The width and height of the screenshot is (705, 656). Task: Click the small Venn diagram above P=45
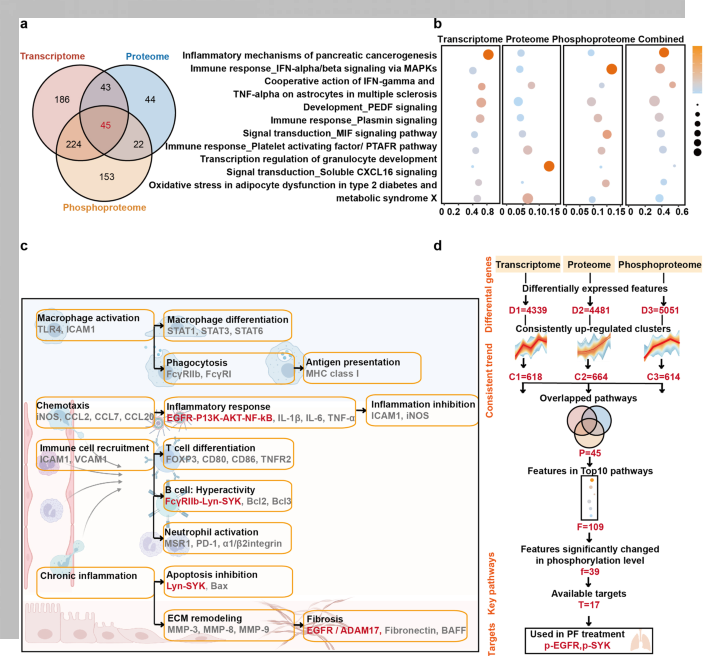click(x=589, y=427)
